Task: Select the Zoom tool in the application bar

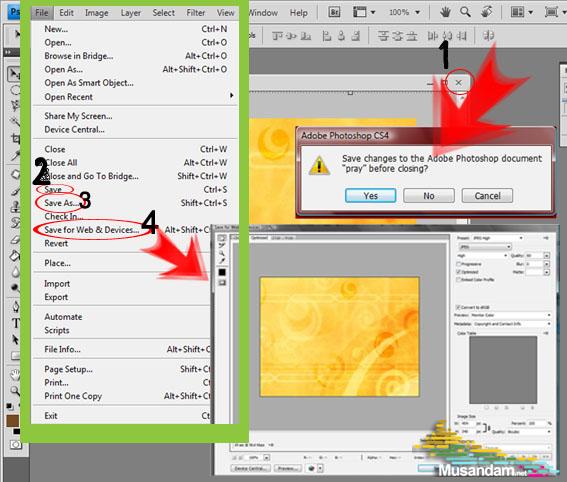Action: [x=465, y=12]
